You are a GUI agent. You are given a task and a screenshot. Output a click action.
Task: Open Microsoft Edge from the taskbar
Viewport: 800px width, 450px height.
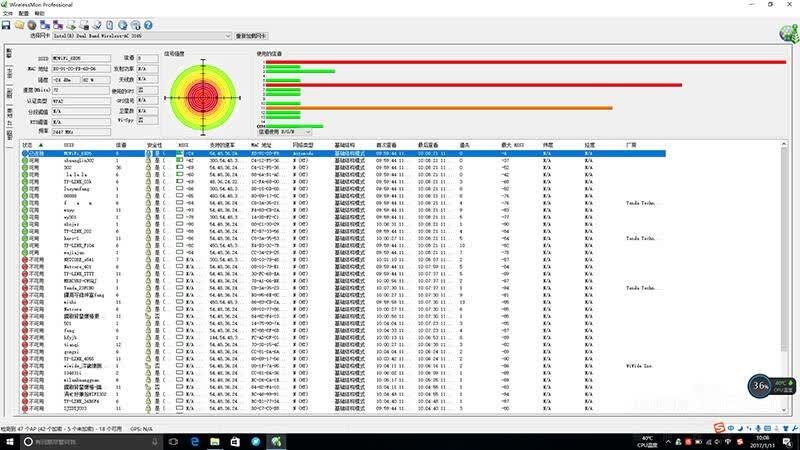pos(194,442)
